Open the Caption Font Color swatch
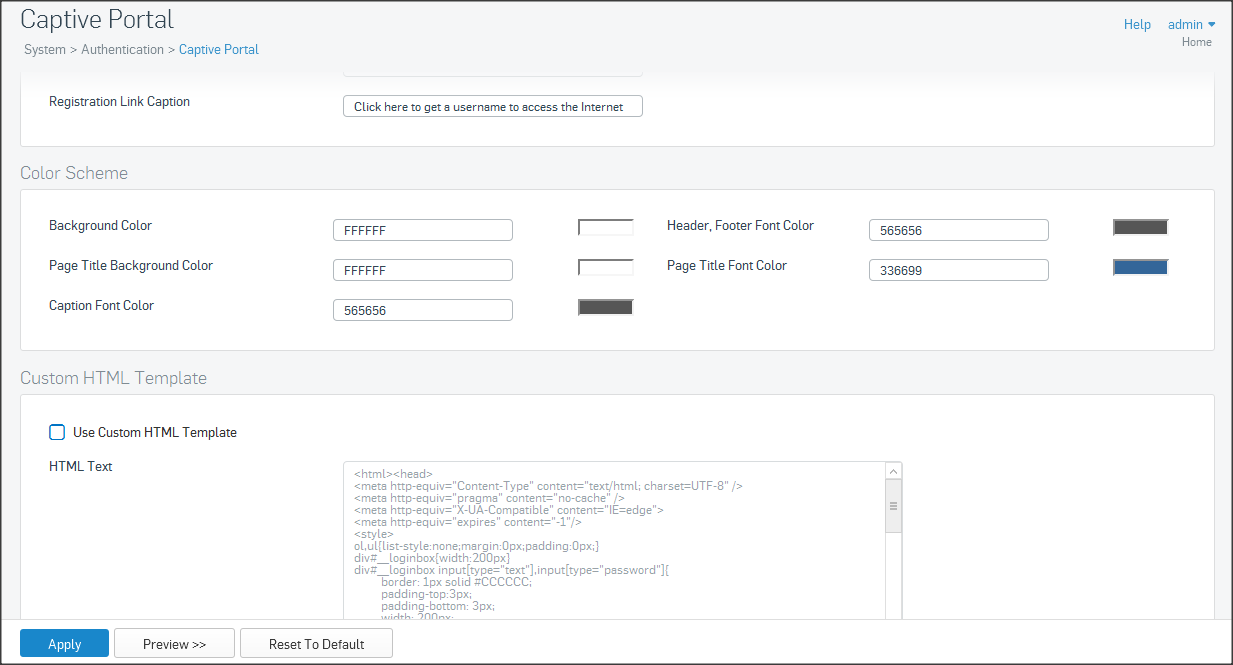This screenshot has width=1233, height=665. (x=605, y=308)
